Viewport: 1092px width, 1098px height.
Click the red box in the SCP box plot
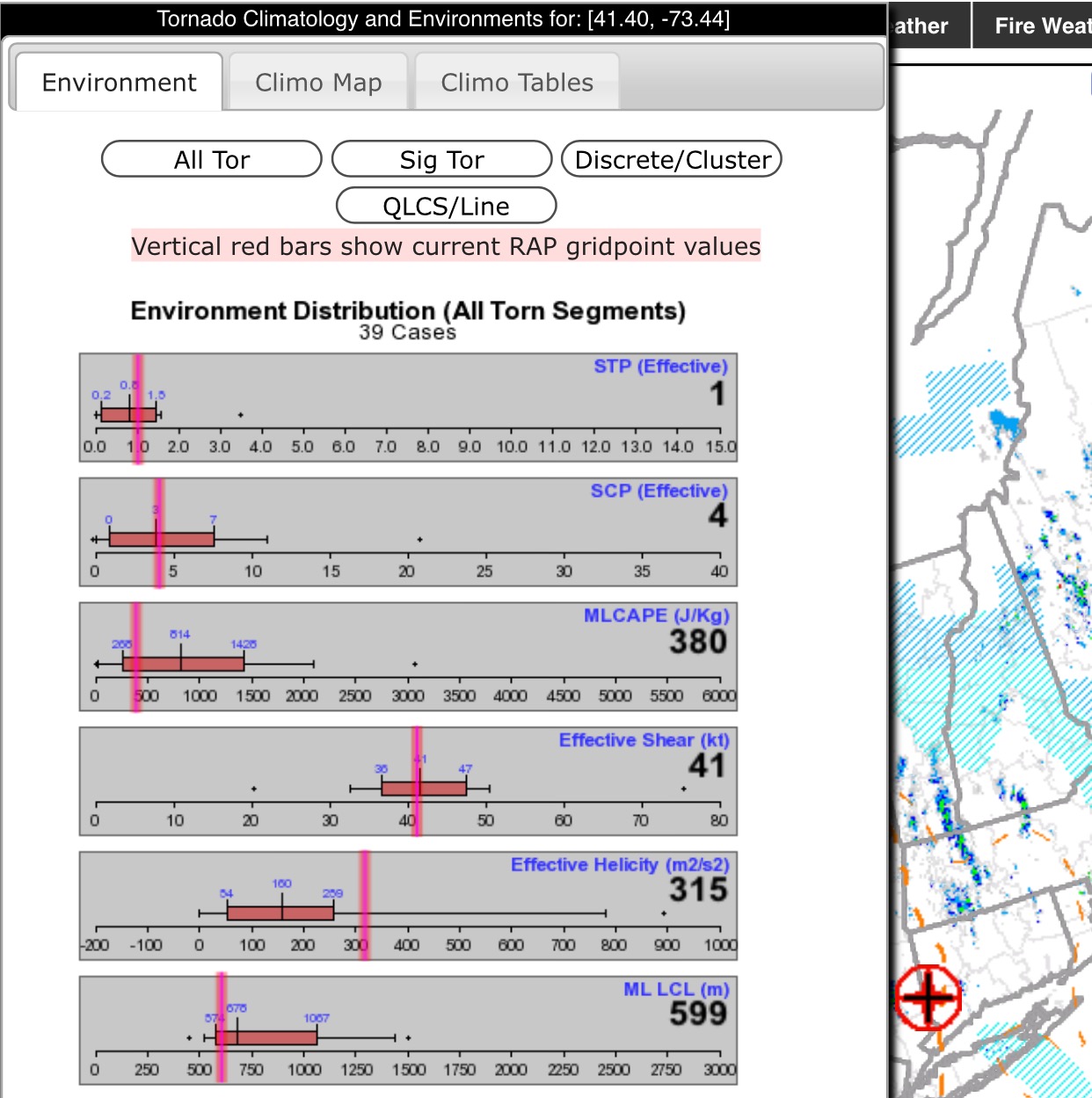click(x=162, y=539)
